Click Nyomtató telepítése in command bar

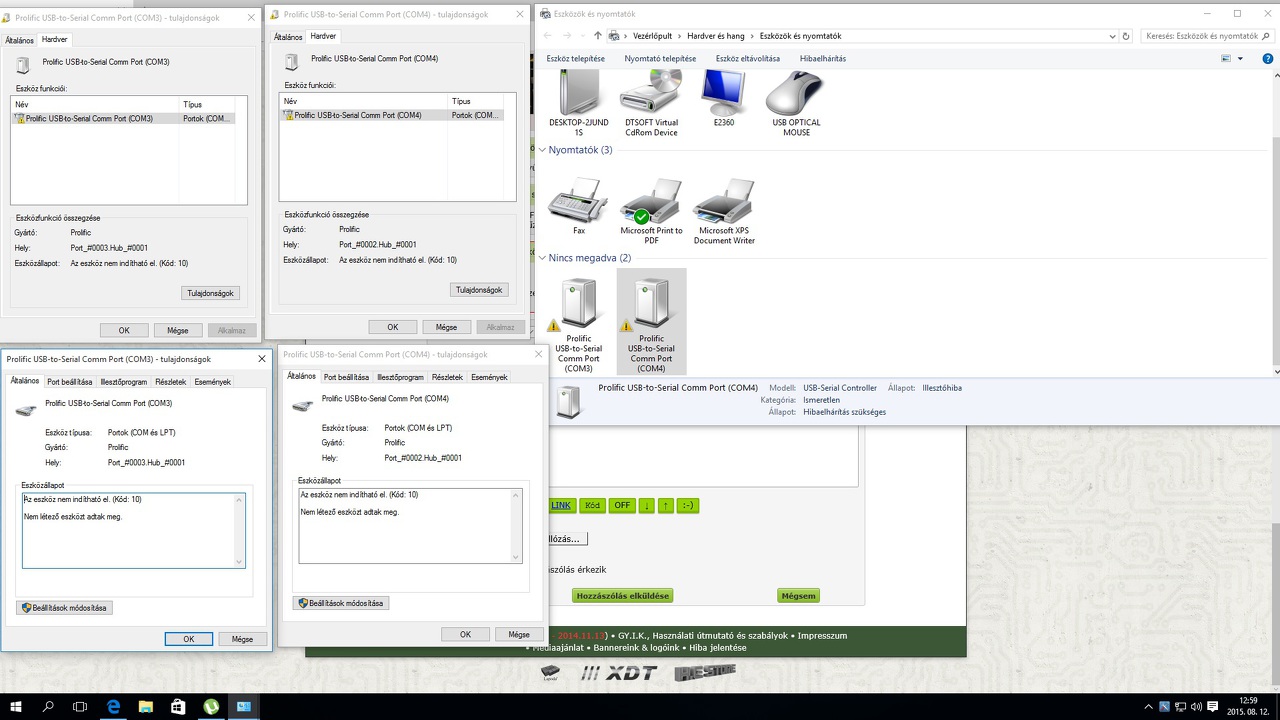660,59
